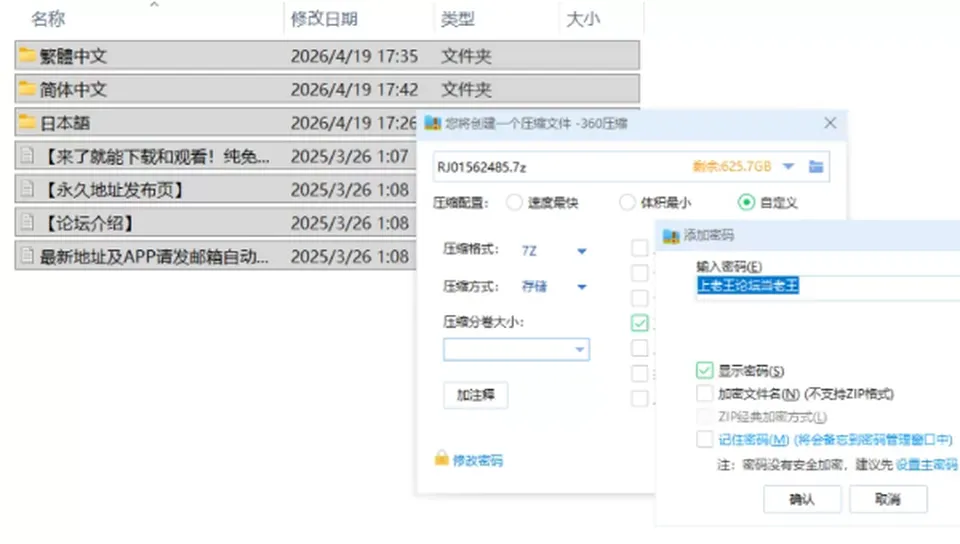Select the 自定义 compression option

point(746,203)
